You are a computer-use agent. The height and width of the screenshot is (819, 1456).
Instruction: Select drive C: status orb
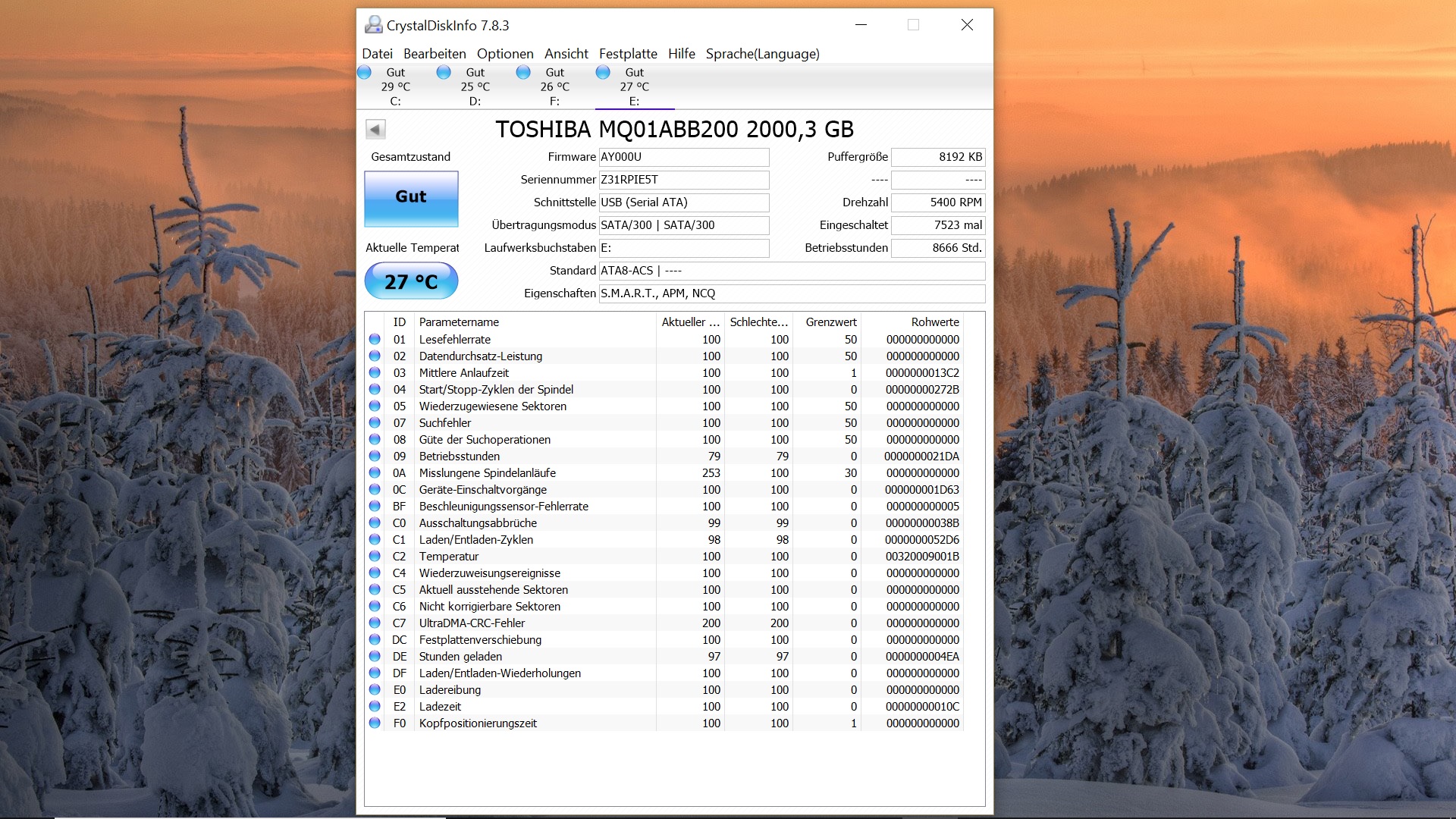365,73
